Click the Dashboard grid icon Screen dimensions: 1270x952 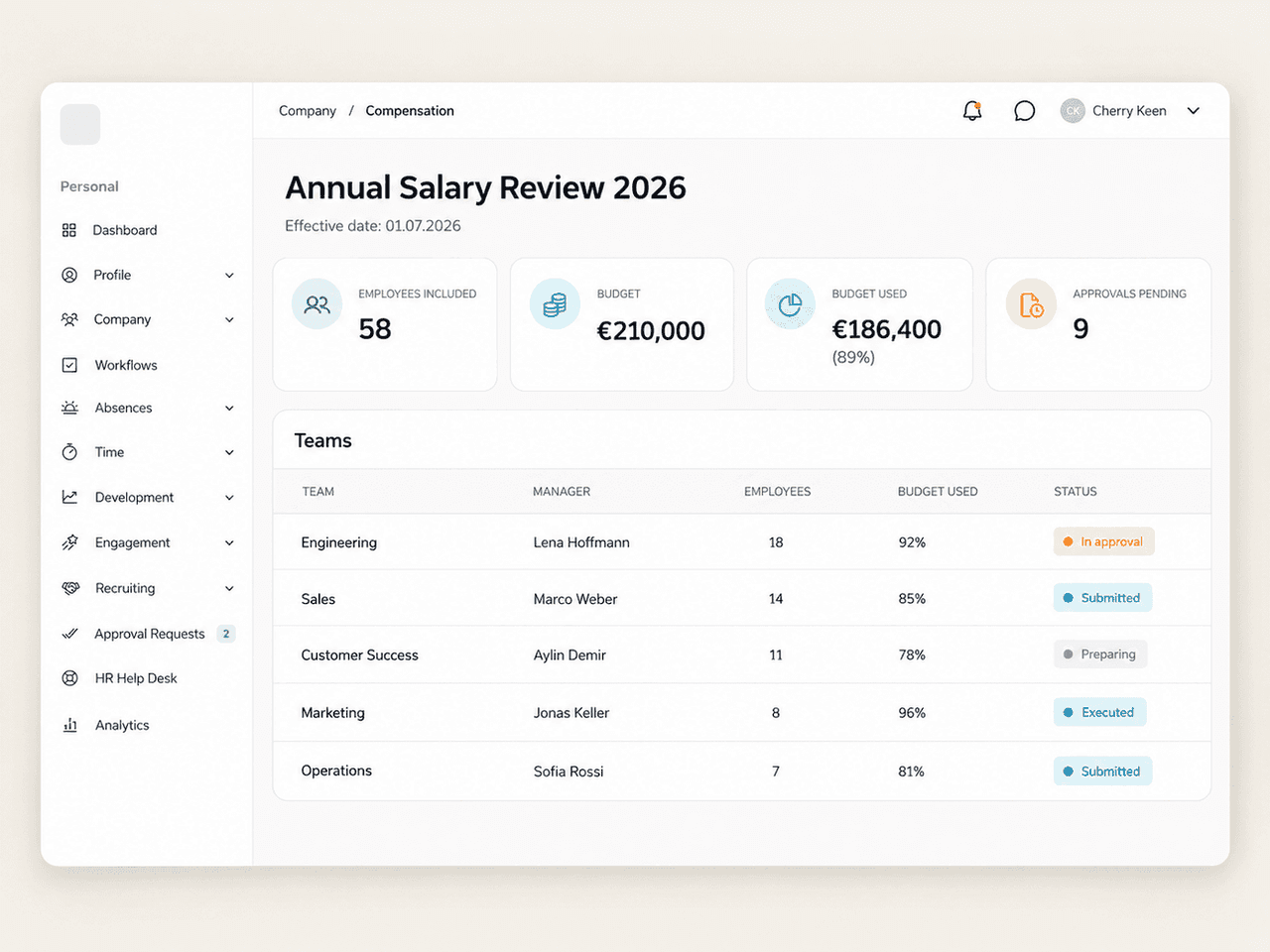[69, 230]
